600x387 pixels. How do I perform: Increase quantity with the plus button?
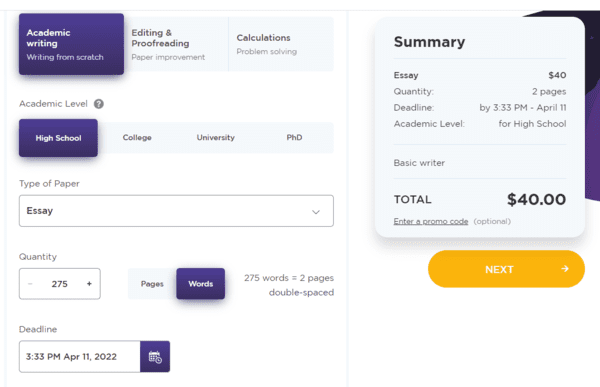89,284
